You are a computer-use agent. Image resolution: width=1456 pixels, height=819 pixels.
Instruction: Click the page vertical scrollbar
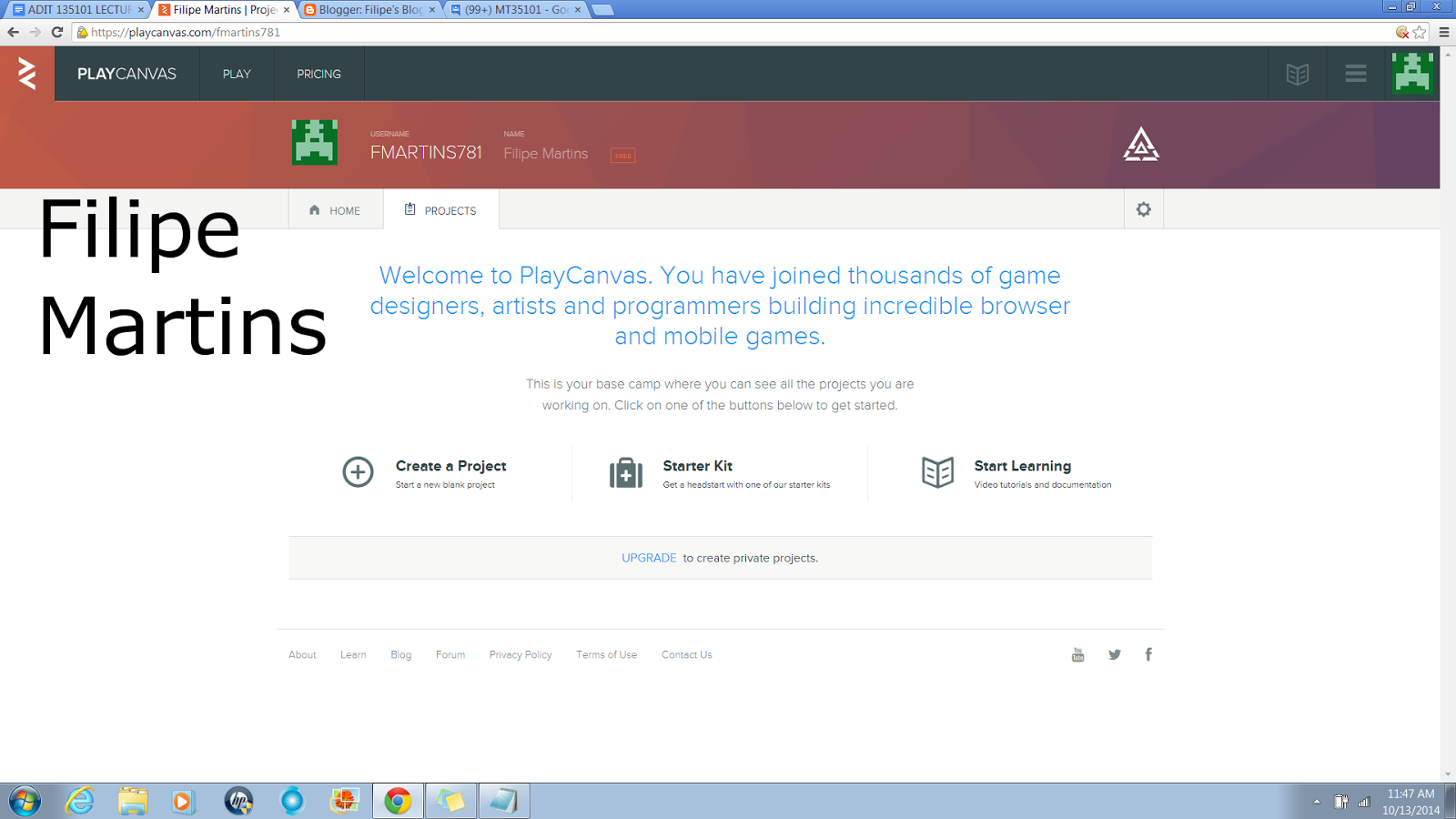tap(1448, 414)
